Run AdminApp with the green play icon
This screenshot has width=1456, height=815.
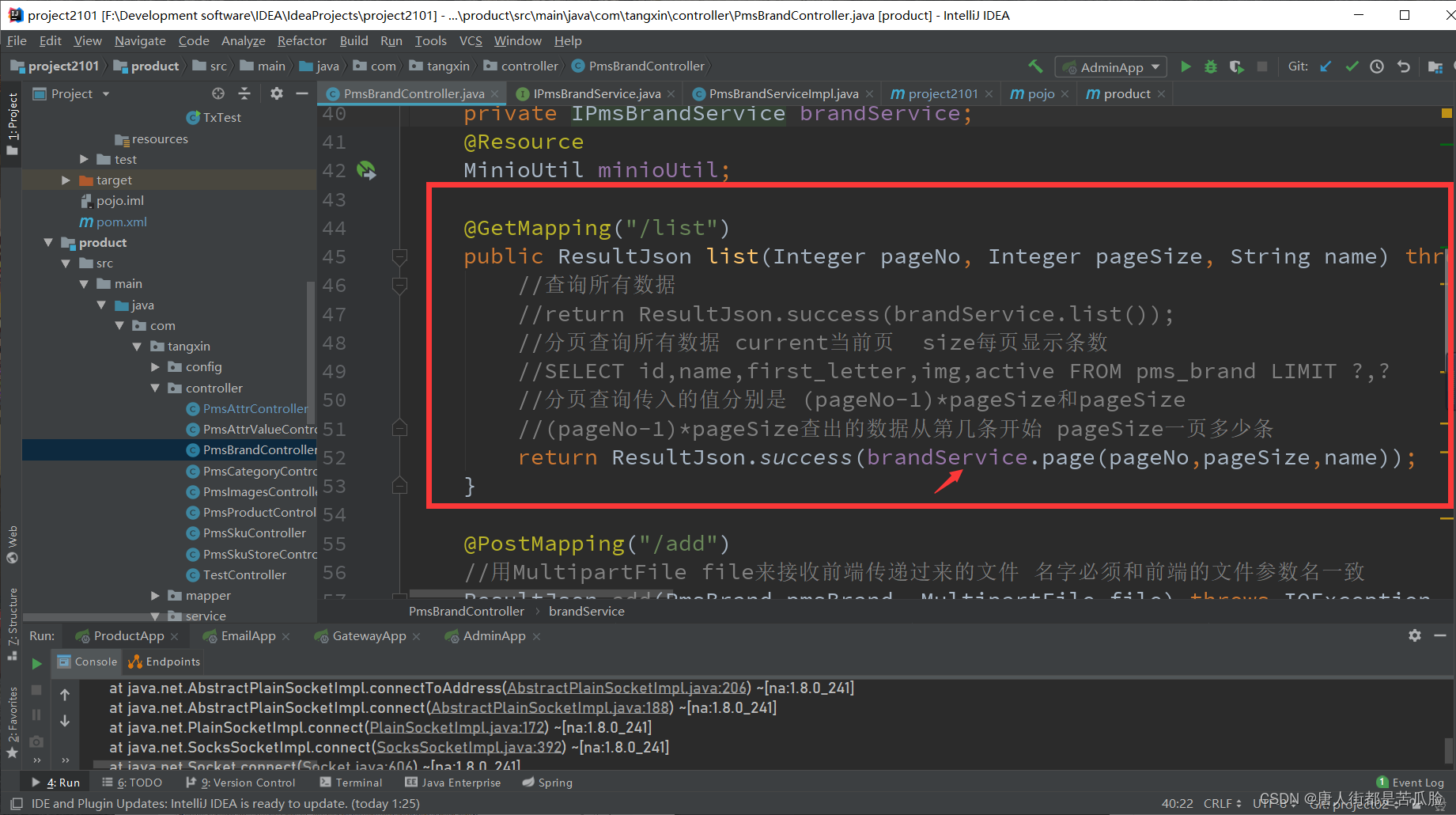point(1186,67)
